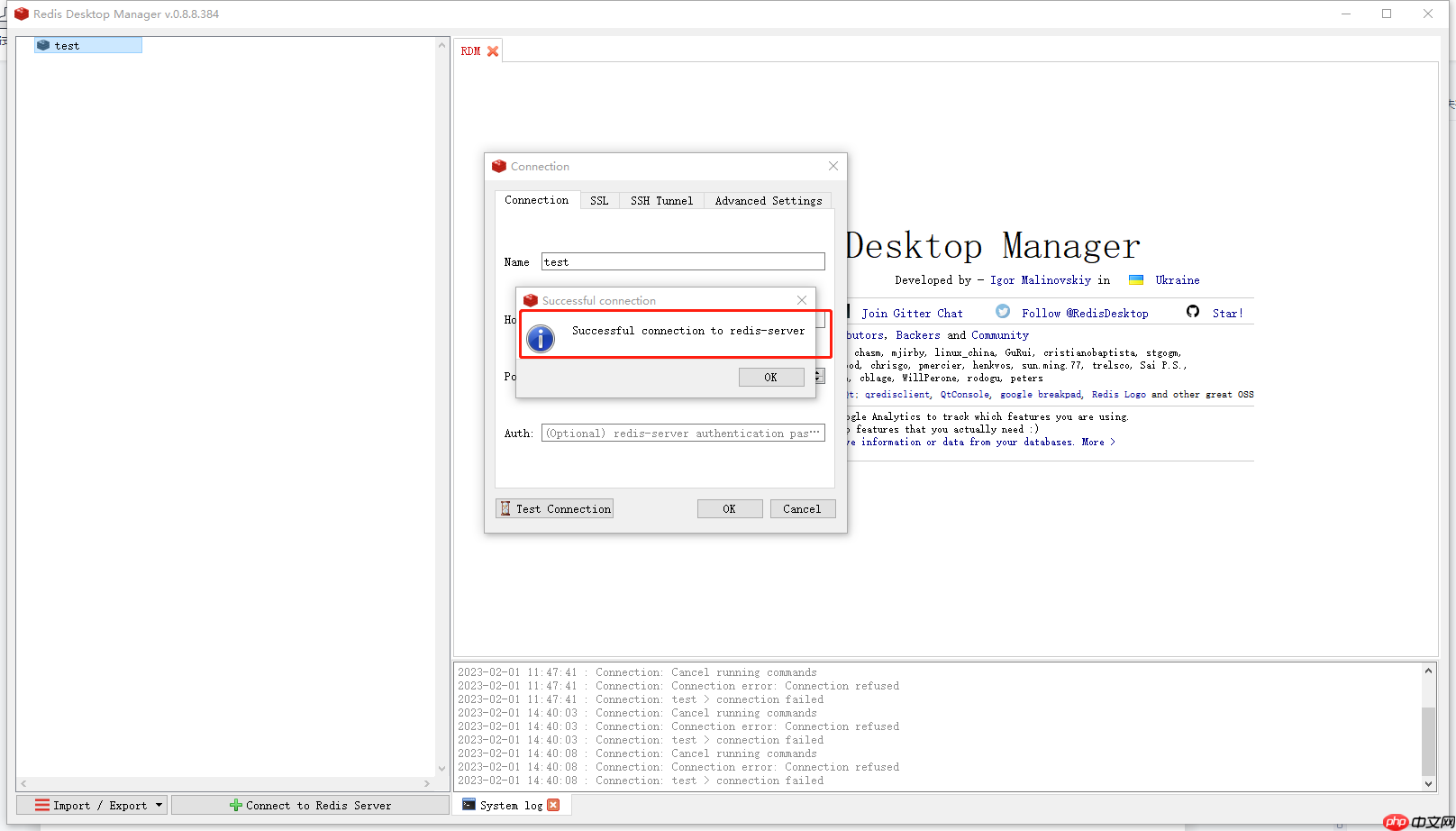The height and width of the screenshot is (831, 1456).
Task: Select the test connection server icon
Action: 43,45
